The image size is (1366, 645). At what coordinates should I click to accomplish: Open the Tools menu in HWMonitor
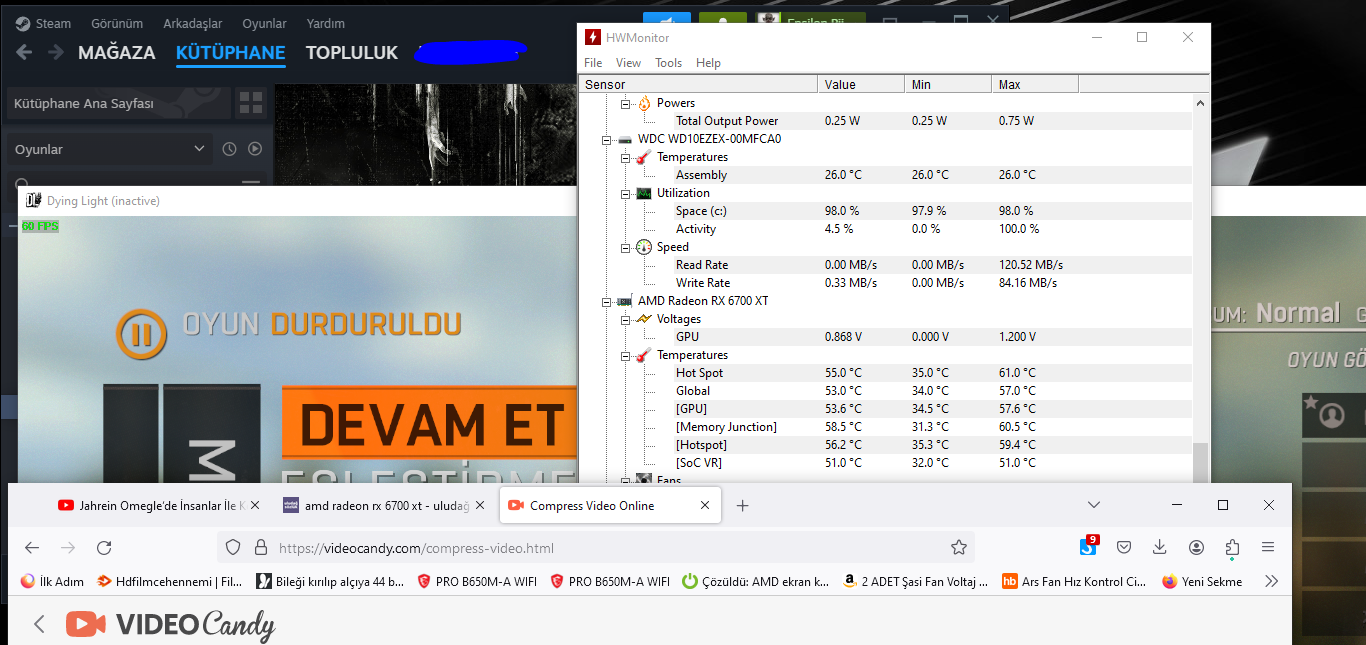click(x=668, y=63)
